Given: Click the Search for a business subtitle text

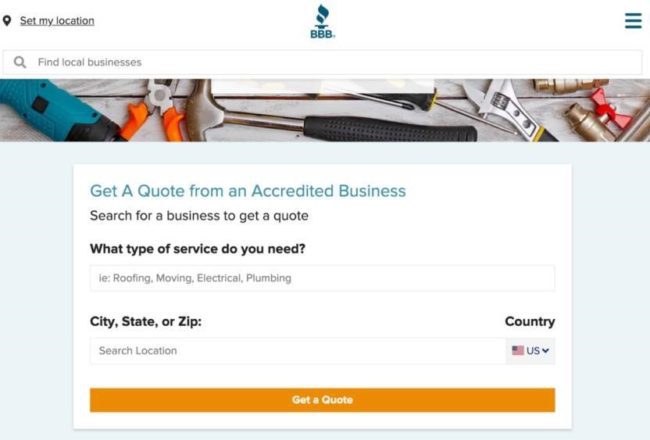Looking at the screenshot, I should (199, 216).
